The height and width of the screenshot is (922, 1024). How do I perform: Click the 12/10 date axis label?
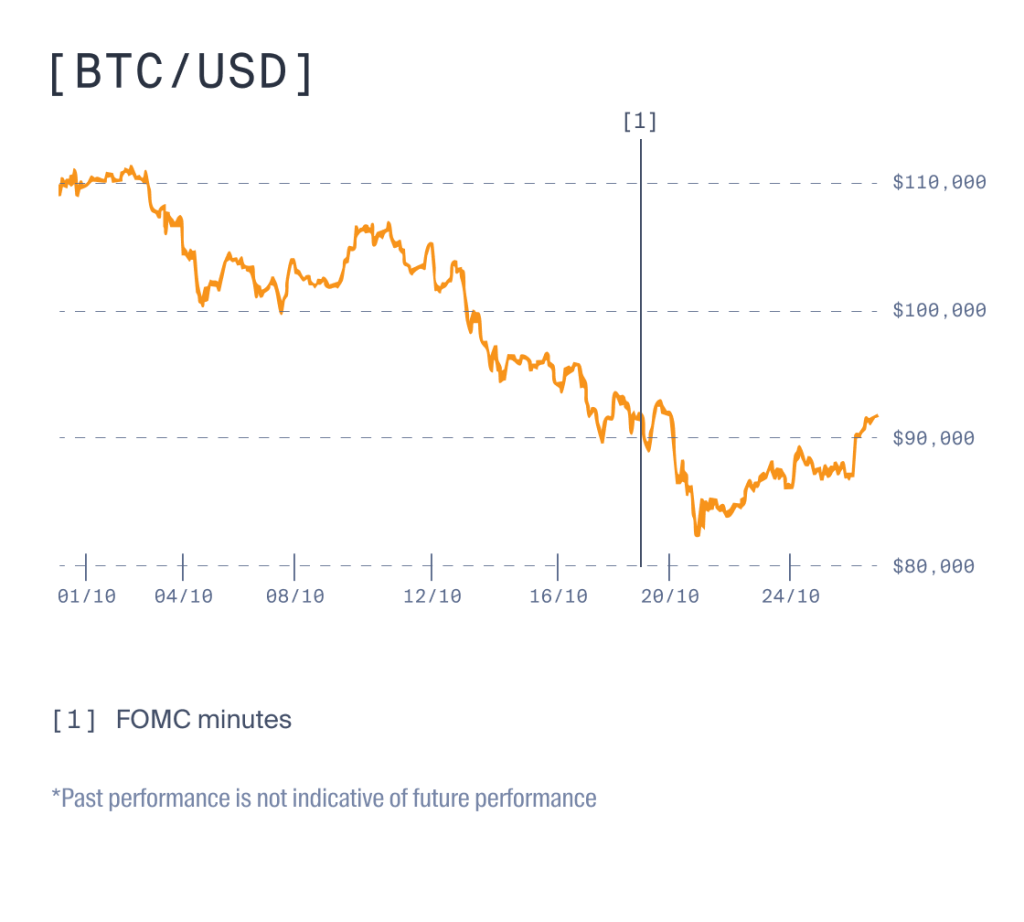tap(432, 596)
